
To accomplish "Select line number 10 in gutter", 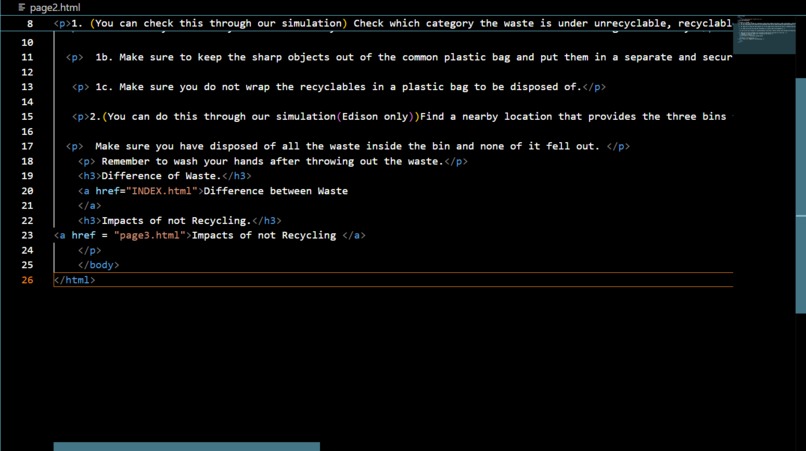I will [x=27, y=43].
